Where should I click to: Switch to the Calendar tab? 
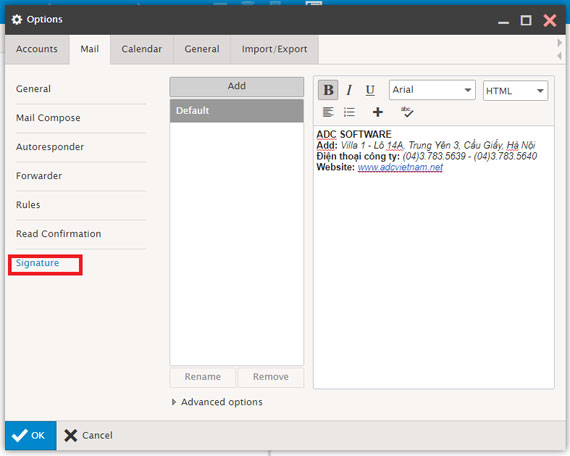point(142,49)
